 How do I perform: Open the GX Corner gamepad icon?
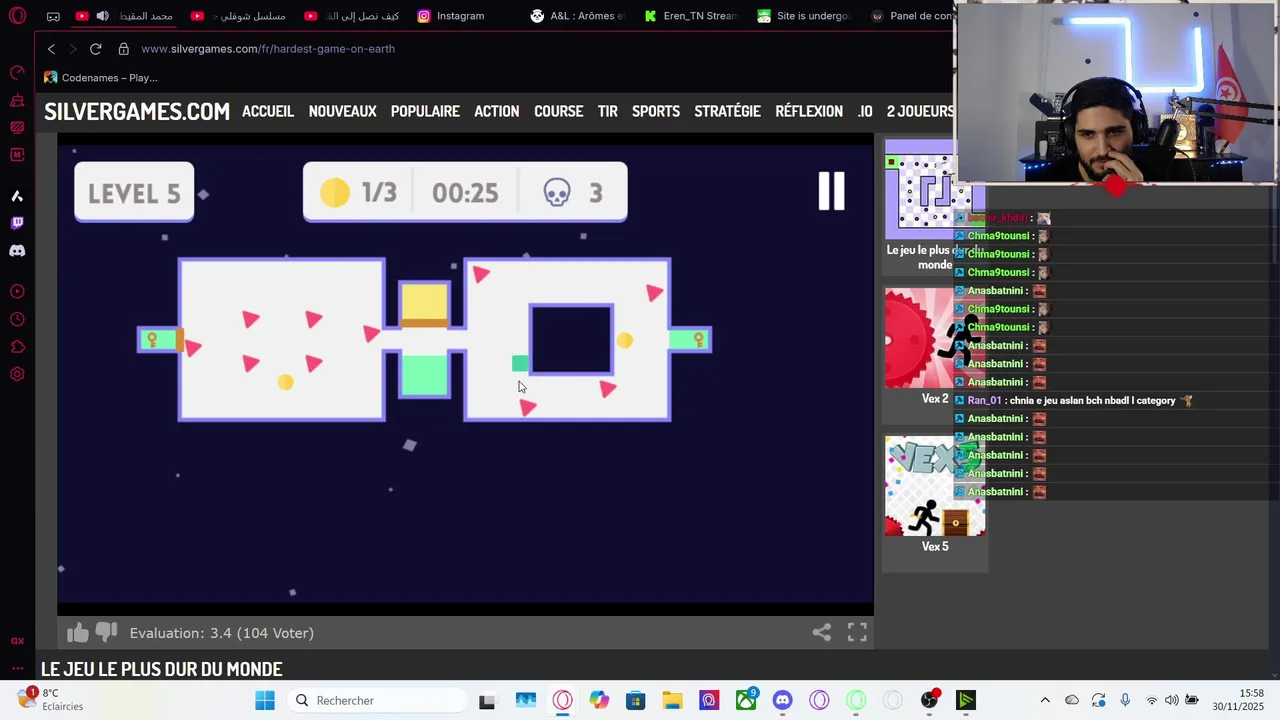click(x=53, y=16)
